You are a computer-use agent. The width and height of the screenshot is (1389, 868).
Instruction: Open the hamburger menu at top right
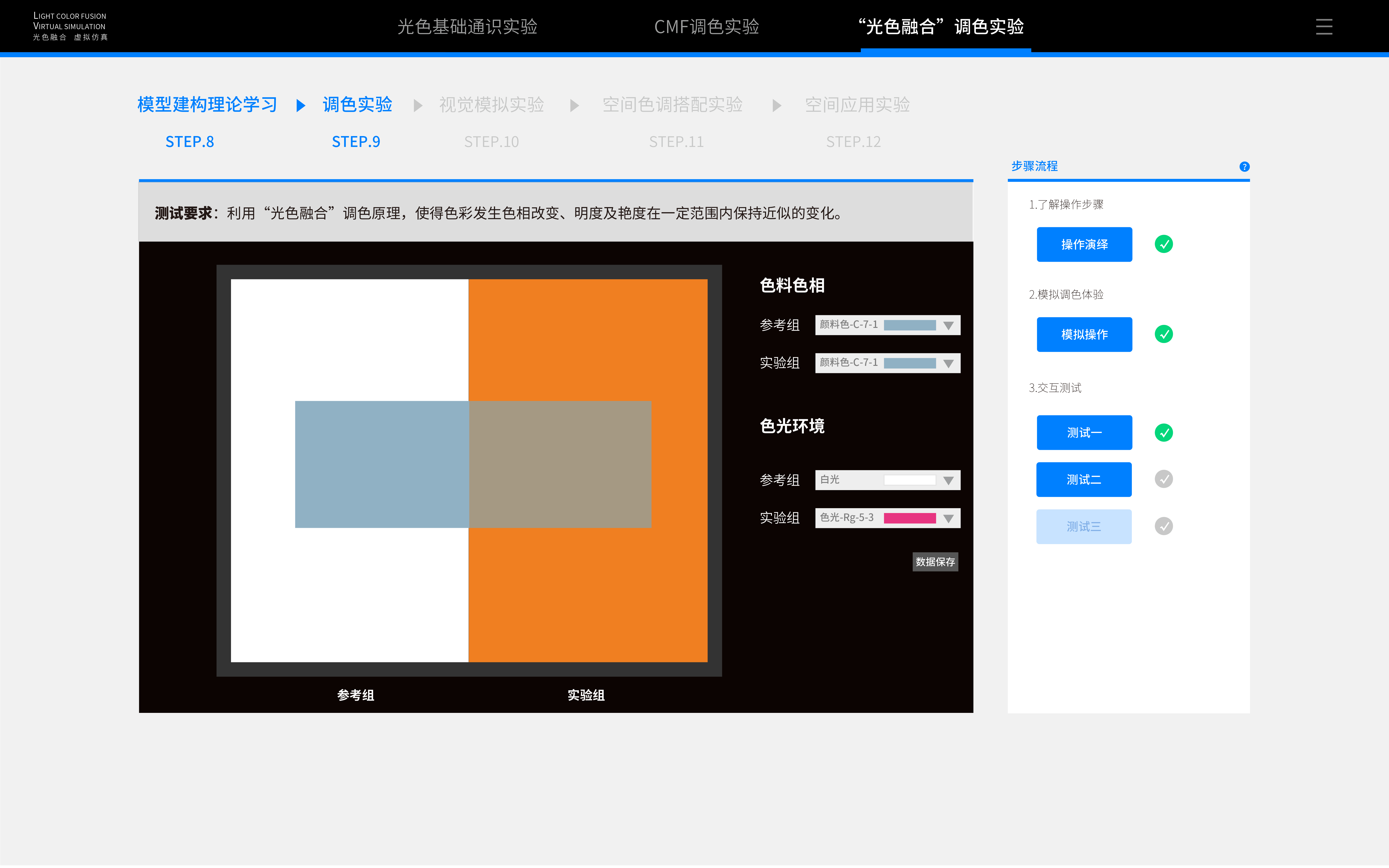(1325, 26)
